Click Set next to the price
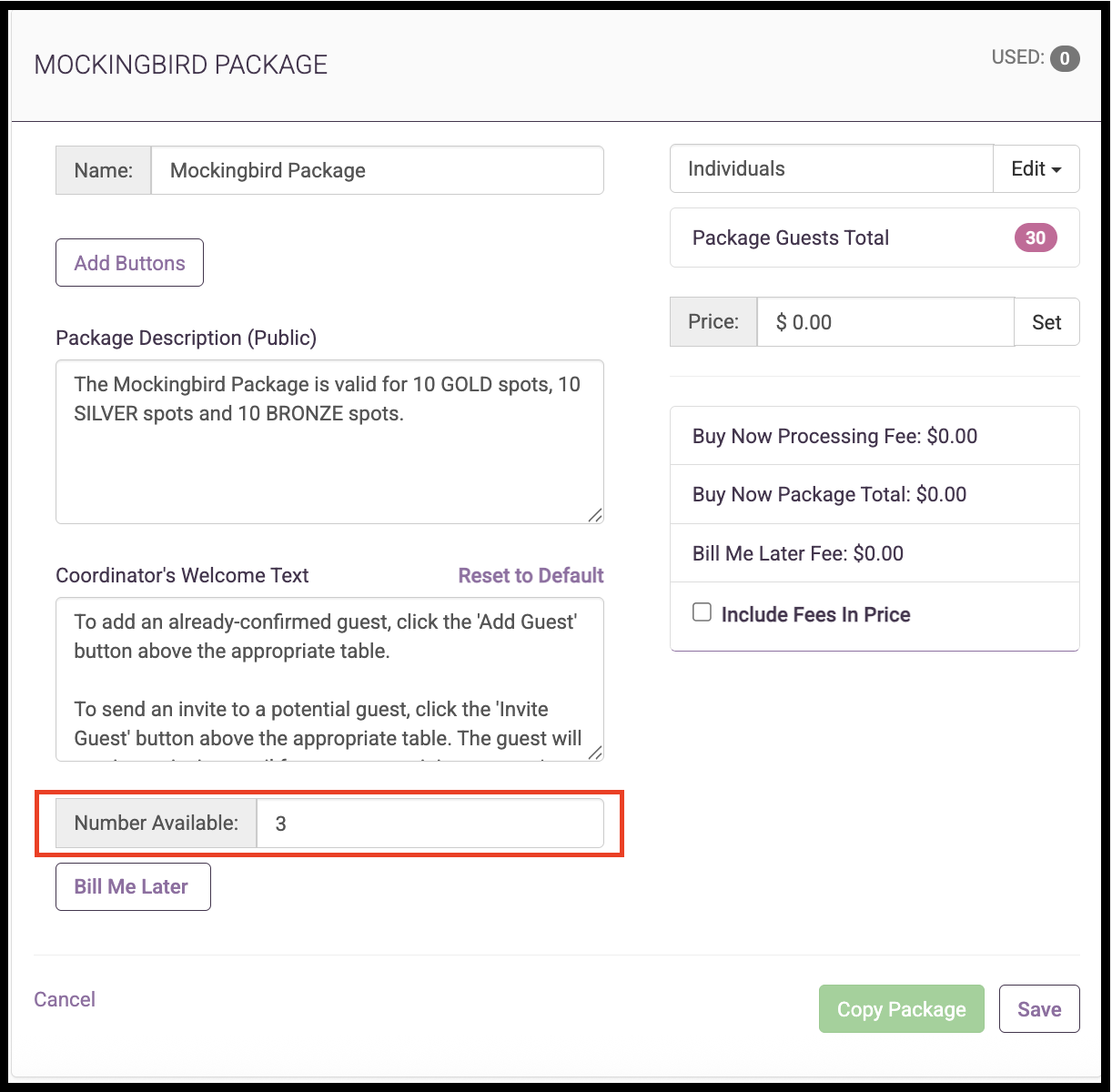Screen dimensions: 1112x1092 1046,322
